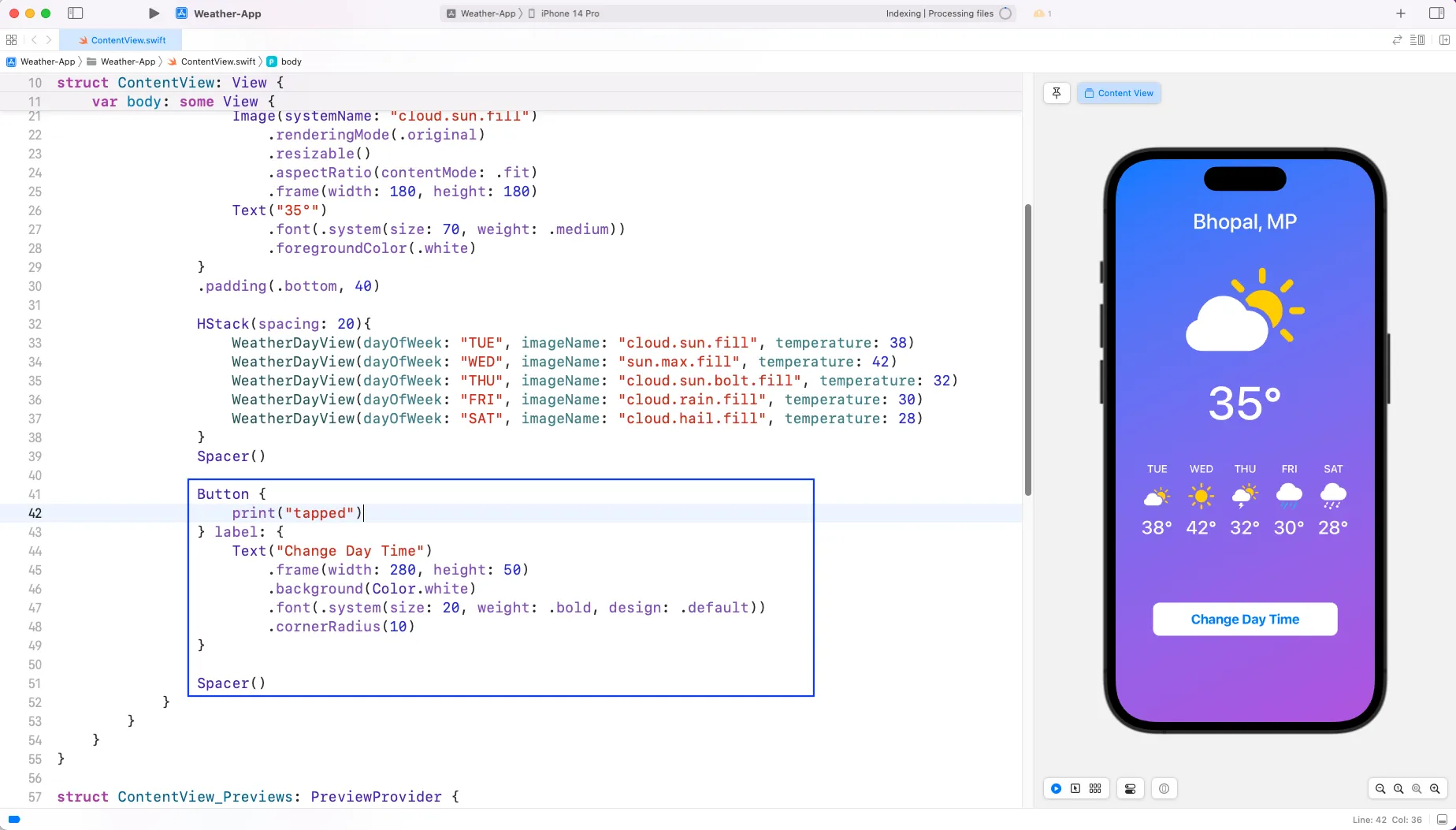Select SAT hail icon in preview
1456x830 pixels.
click(x=1333, y=497)
